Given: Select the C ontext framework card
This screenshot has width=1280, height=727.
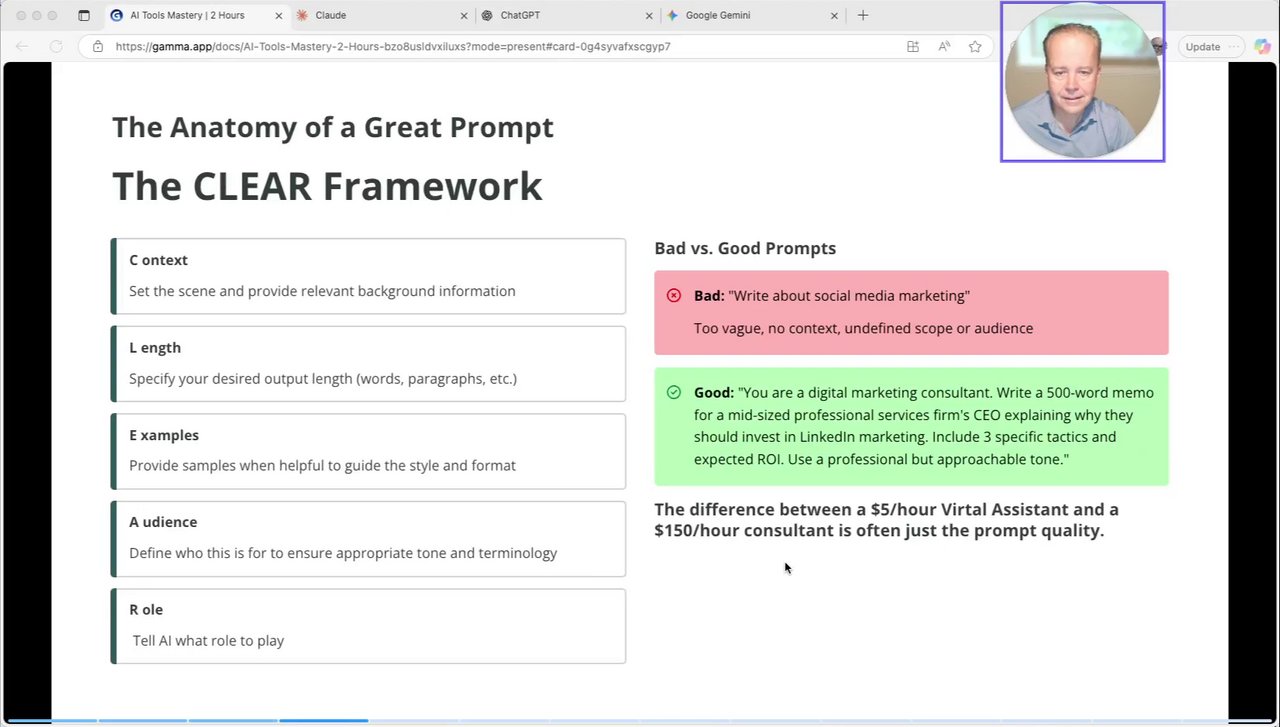Looking at the screenshot, I should tap(368, 276).
